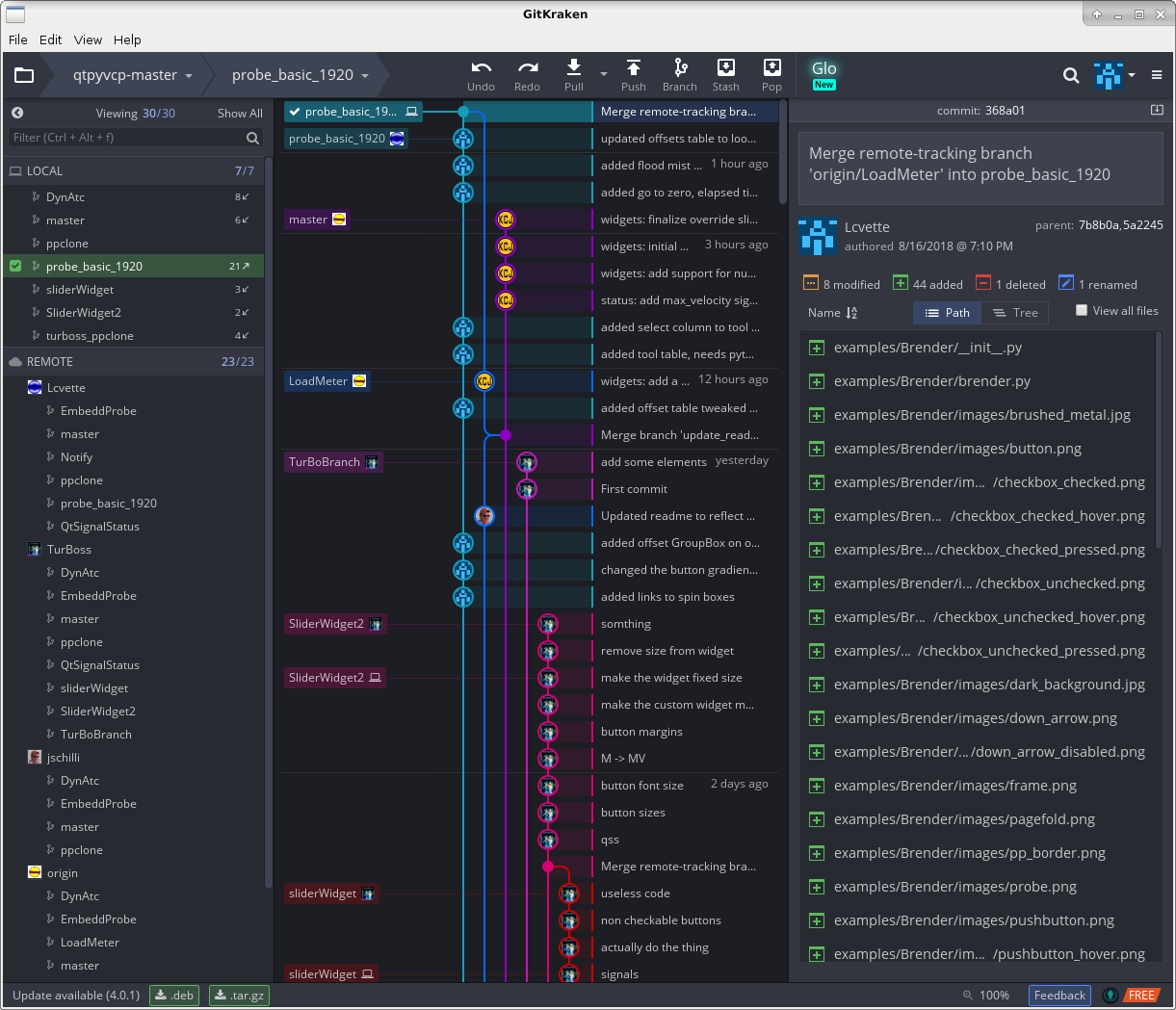Collapse the left panel with arrow icon
Image resolution: width=1176 pixels, height=1010 pixels.
[x=17, y=113]
